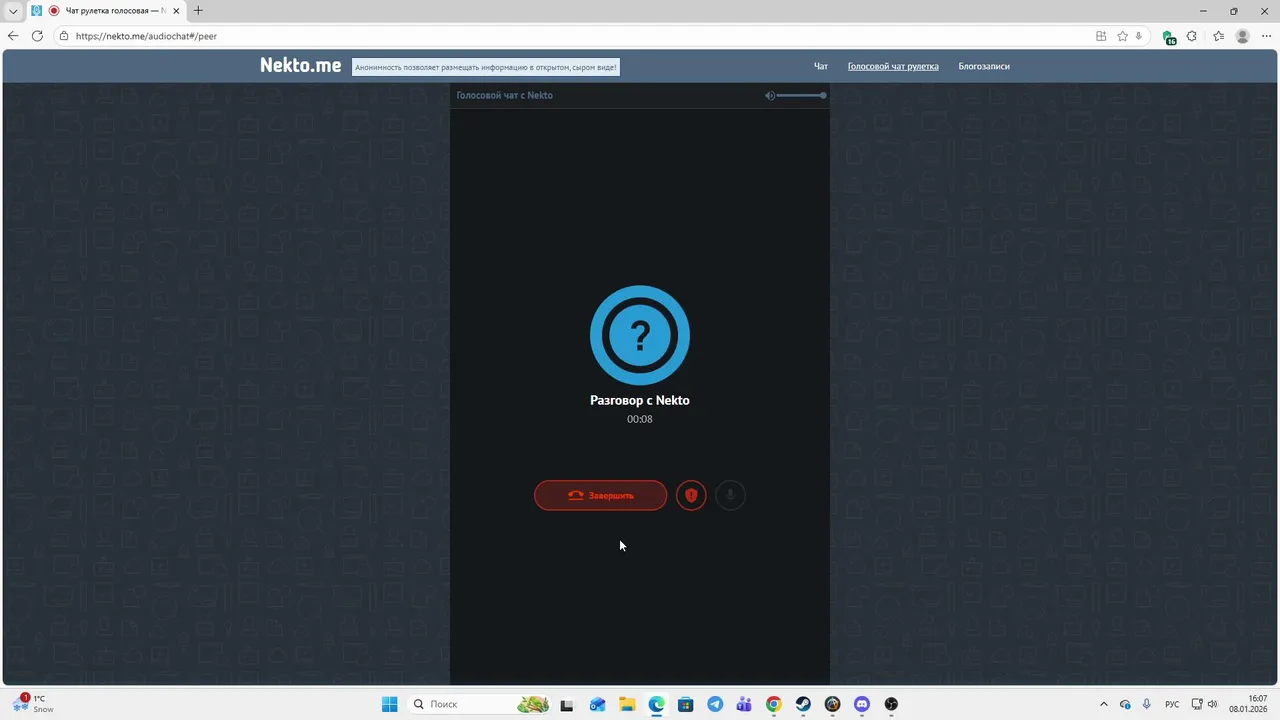
Task: Switch keyboard language РУС
Action: (x=1172, y=704)
